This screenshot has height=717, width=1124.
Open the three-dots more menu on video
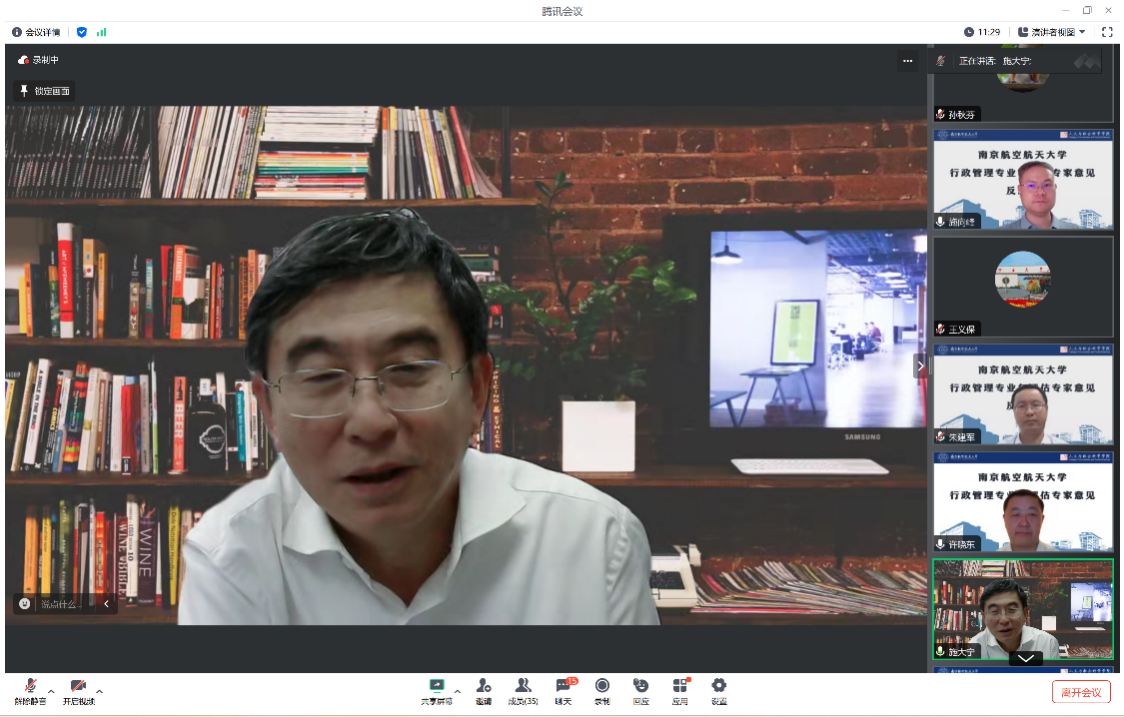(x=907, y=61)
